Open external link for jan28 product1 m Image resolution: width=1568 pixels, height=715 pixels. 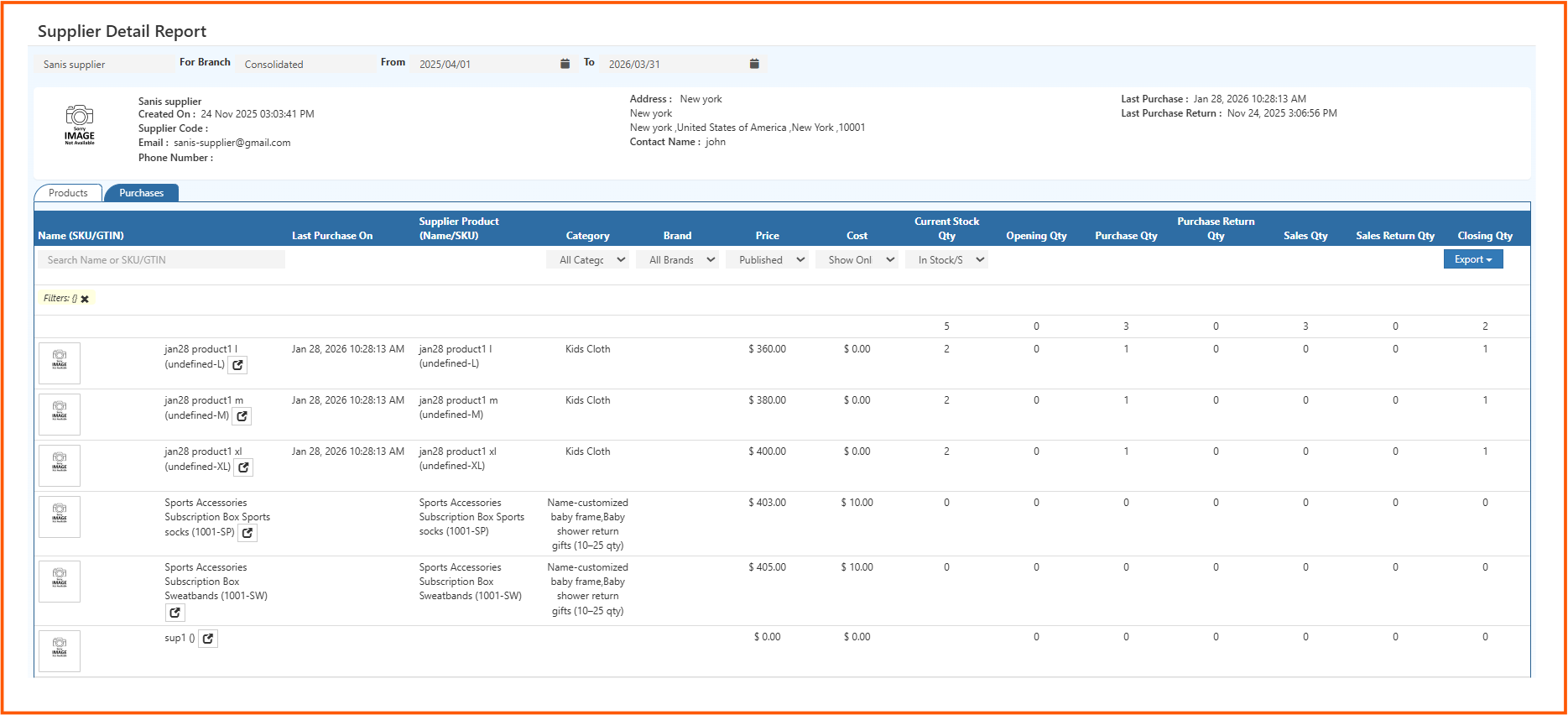[x=242, y=416]
